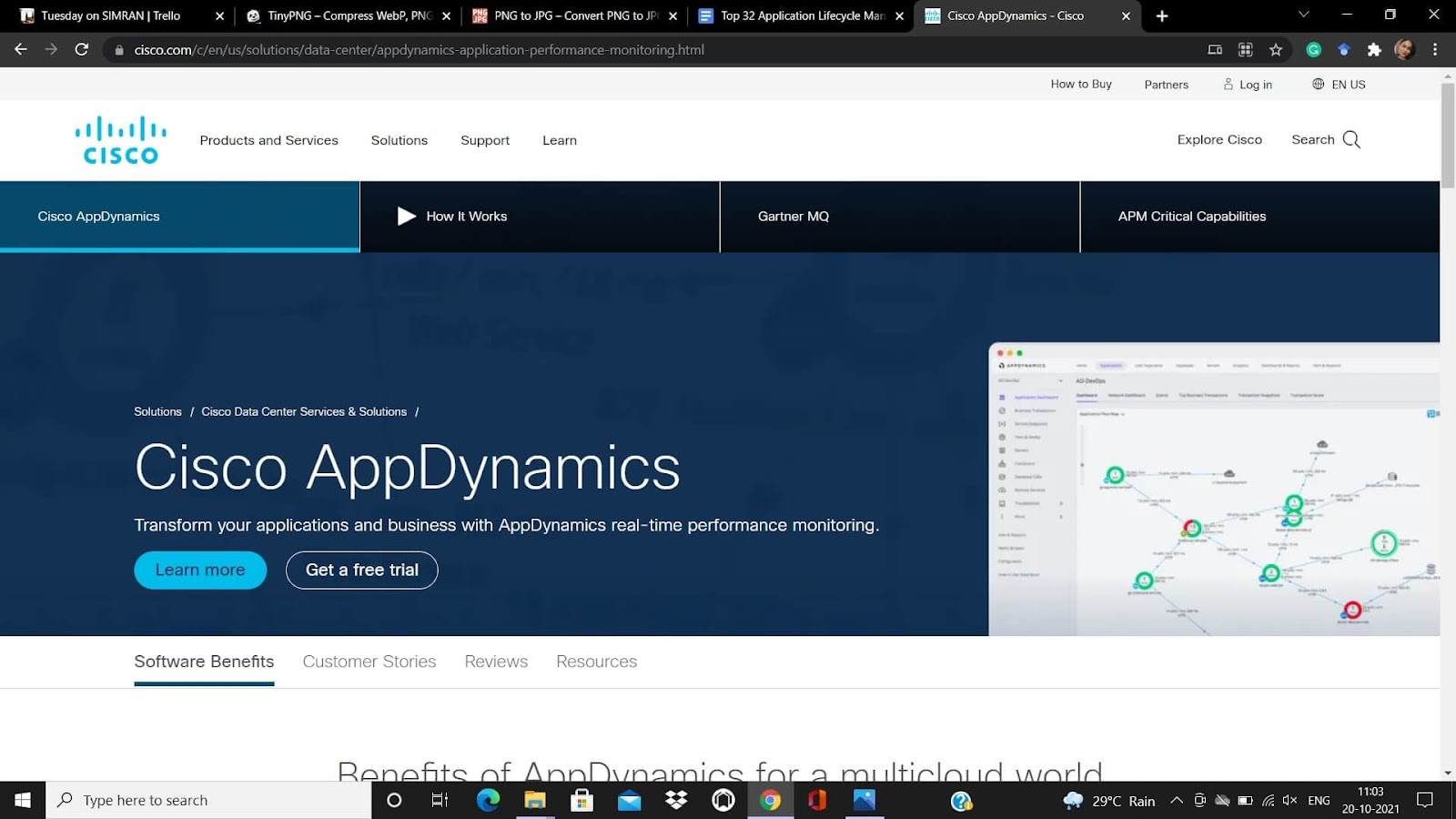Image resolution: width=1456 pixels, height=819 pixels.
Task: Play the How It Works video icon
Action: (x=406, y=216)
